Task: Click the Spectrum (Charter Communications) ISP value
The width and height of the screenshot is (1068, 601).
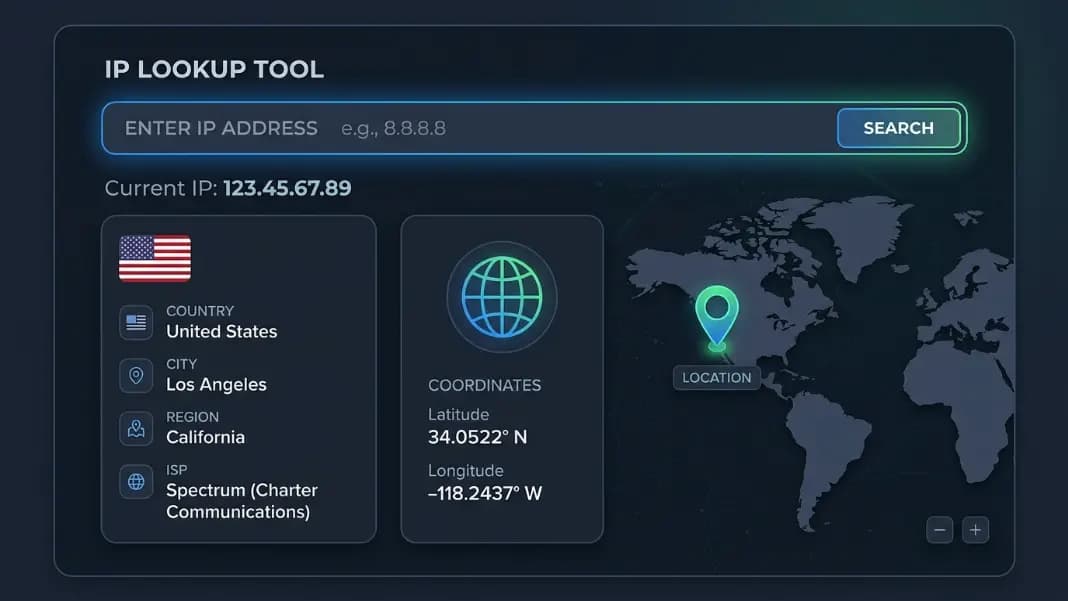Action: 242,501
